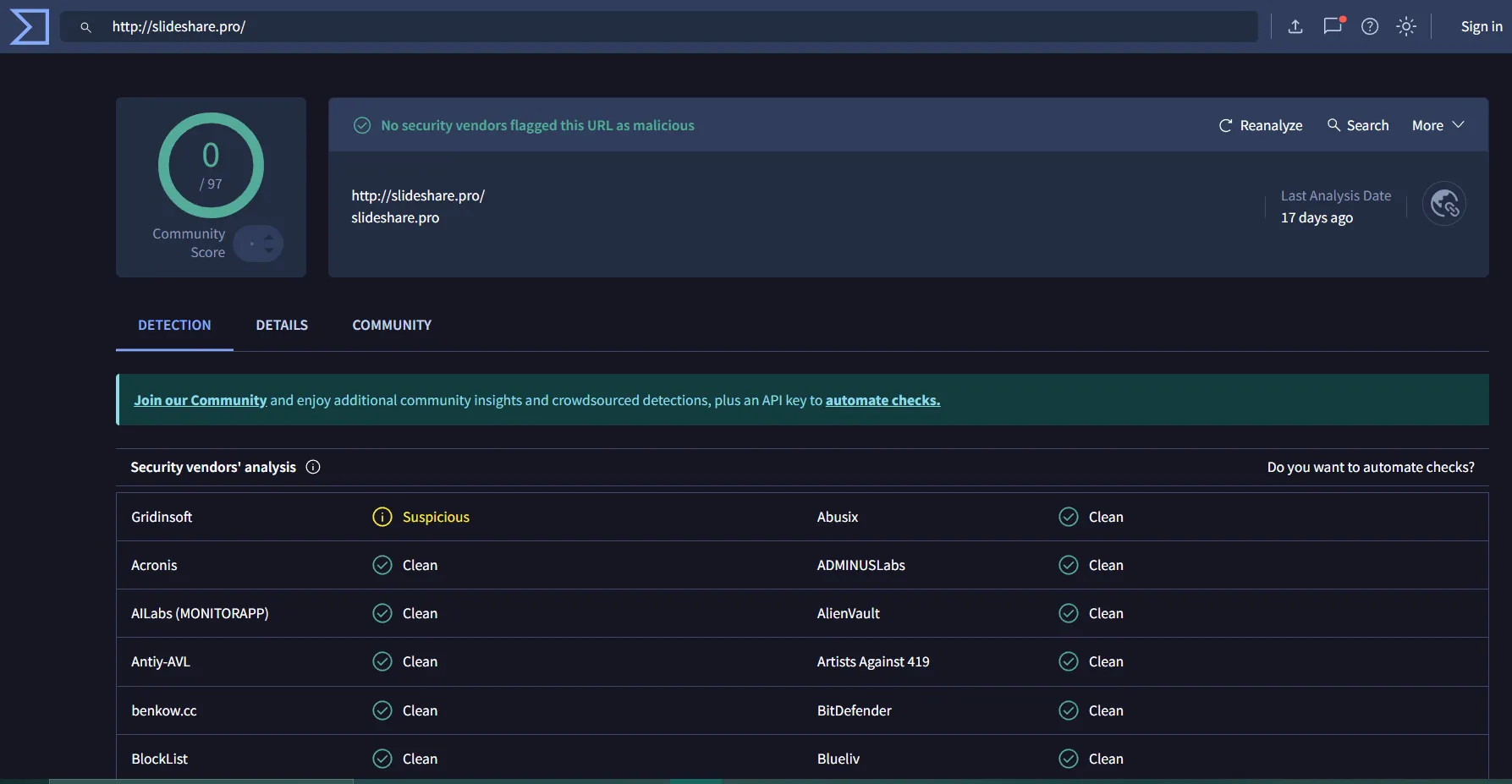Vote up on community score

pyautogui.click(x=269, y=237)
